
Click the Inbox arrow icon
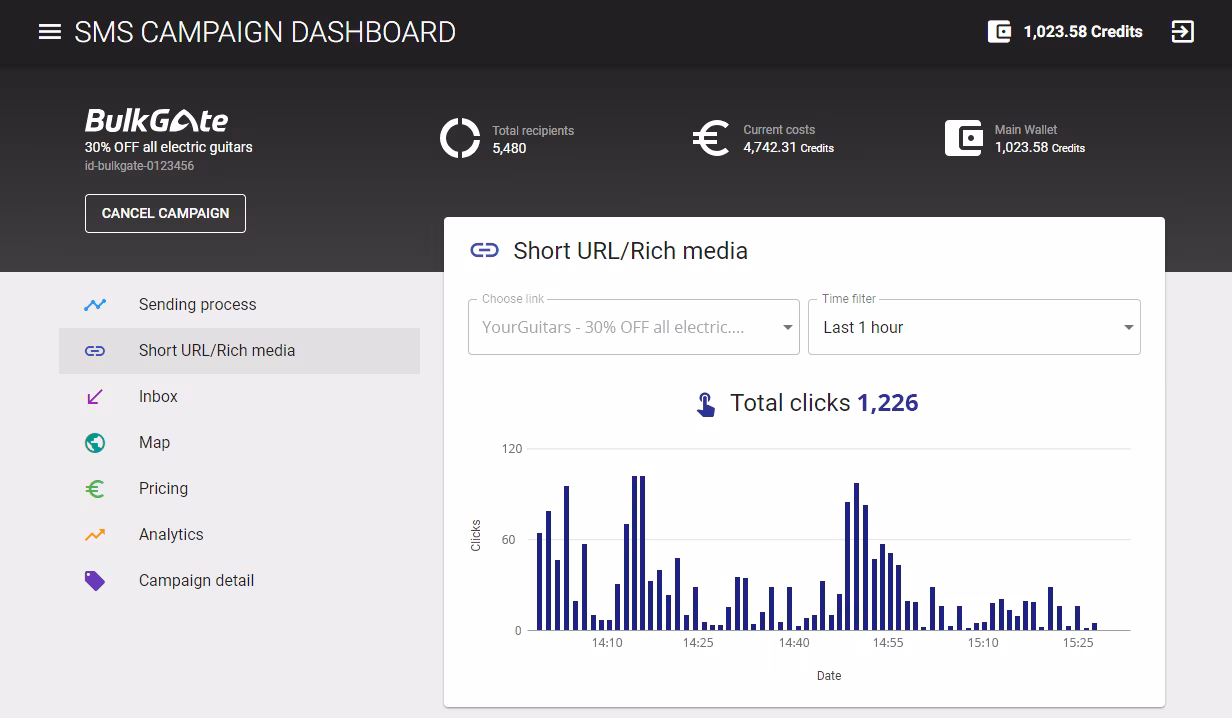click(x=95, y=397)
